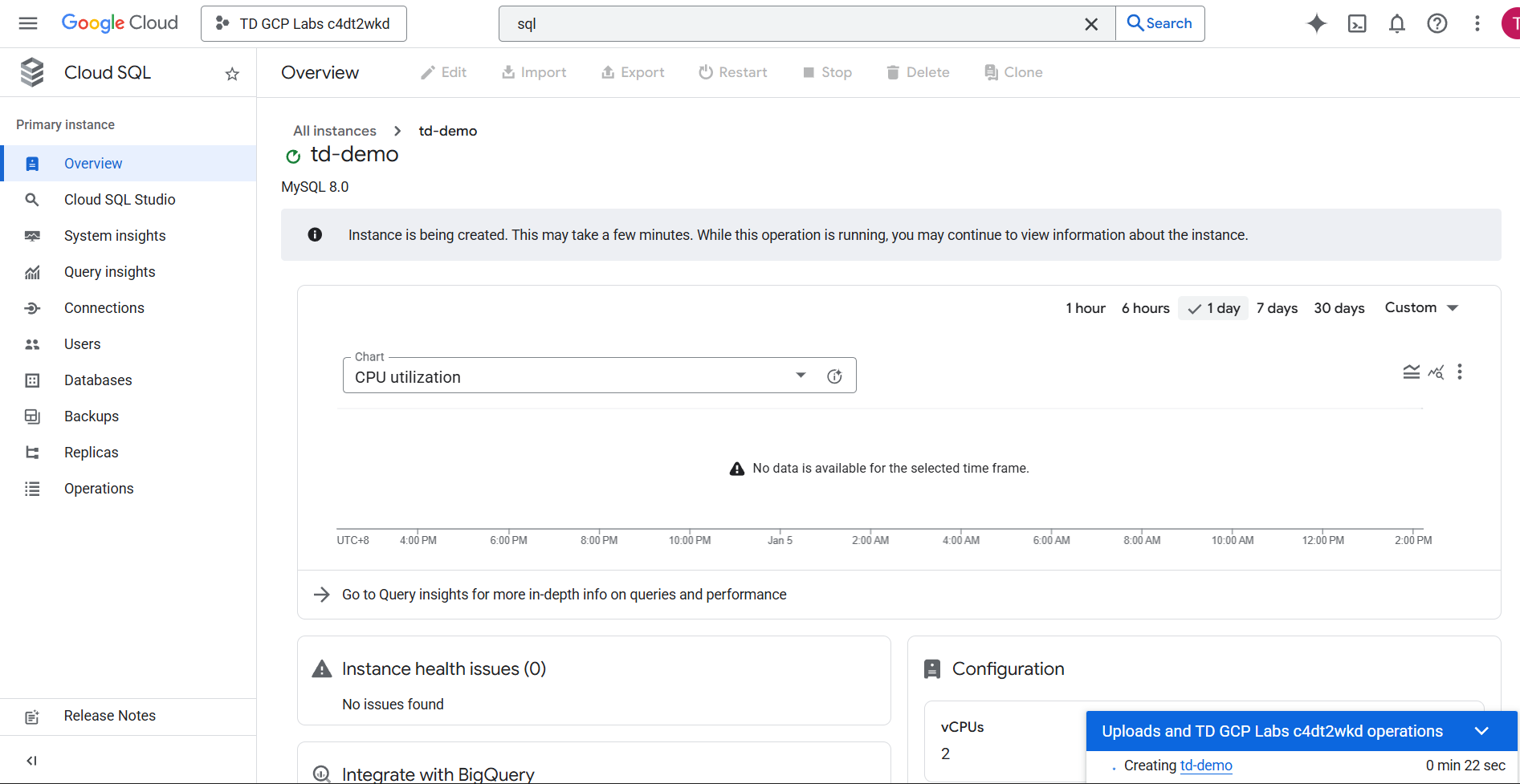Open the notifications bell

[x=1397, y=23]
